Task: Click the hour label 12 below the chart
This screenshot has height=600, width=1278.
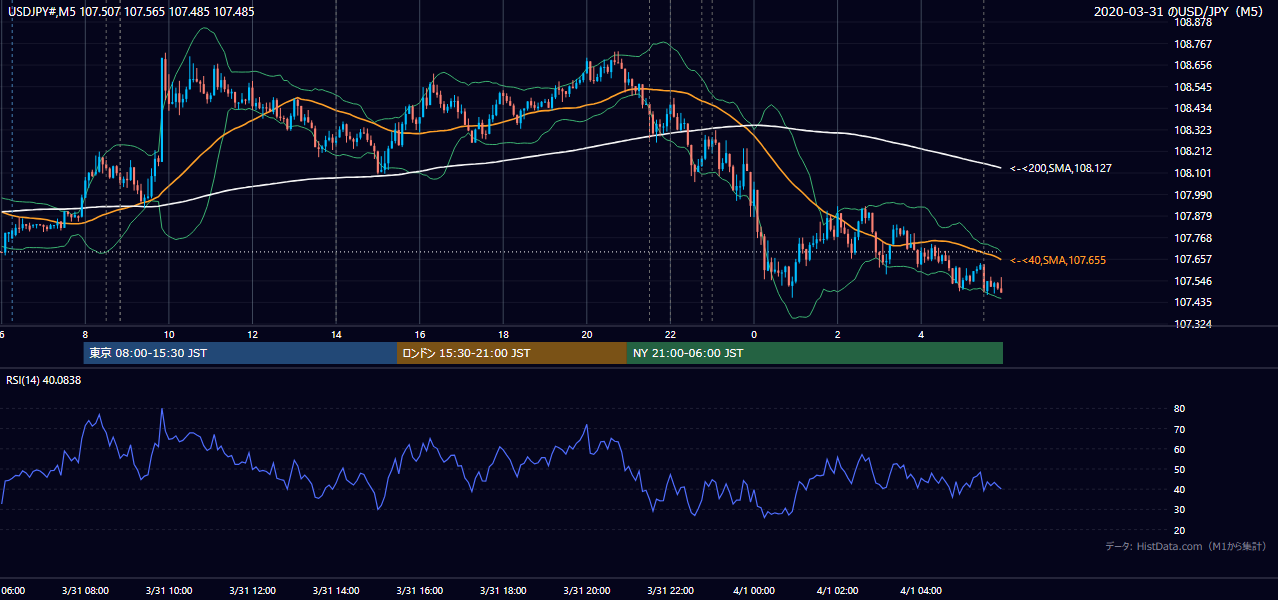Action: [252, 335]
